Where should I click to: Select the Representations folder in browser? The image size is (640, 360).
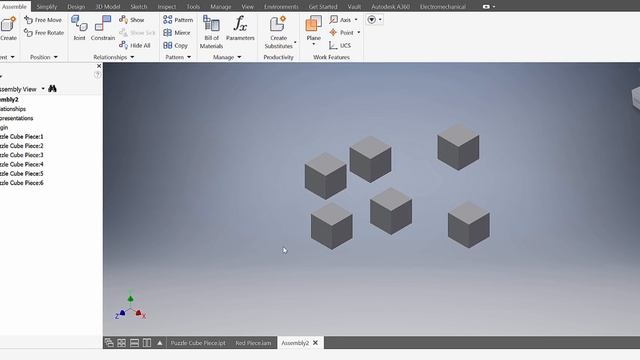click(x=17, y=118)
